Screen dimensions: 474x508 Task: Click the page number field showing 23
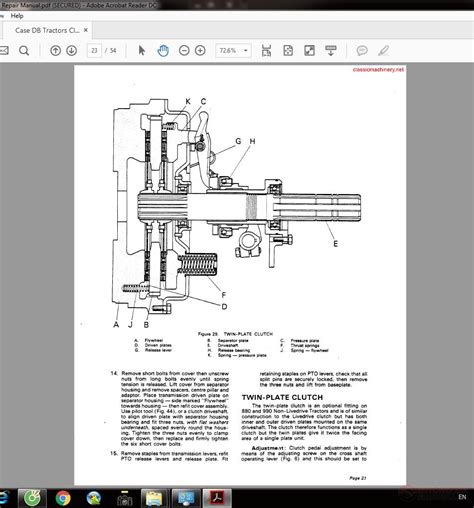tap(94, 51)
